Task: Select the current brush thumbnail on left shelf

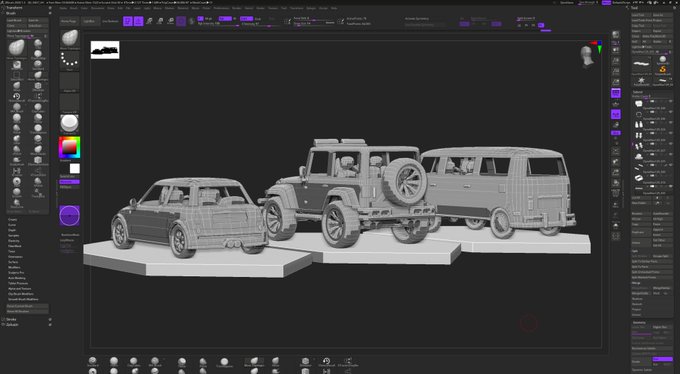Action: [69, 38]
